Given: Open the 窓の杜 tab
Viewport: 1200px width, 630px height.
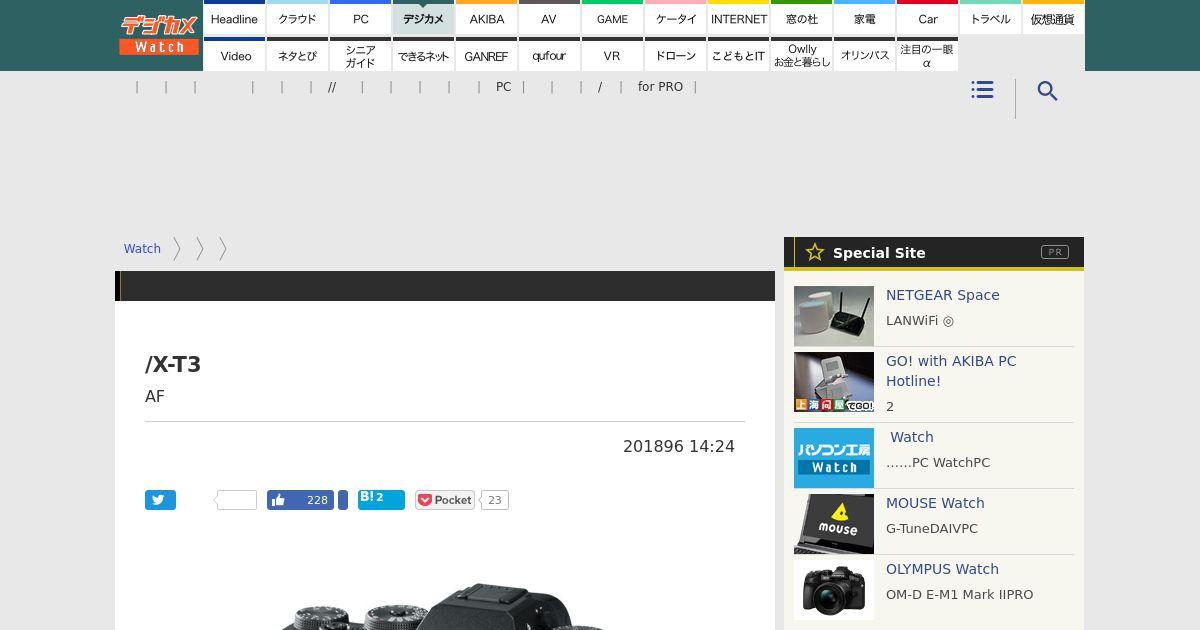Looking at the screenshot, I should (801, 18).
